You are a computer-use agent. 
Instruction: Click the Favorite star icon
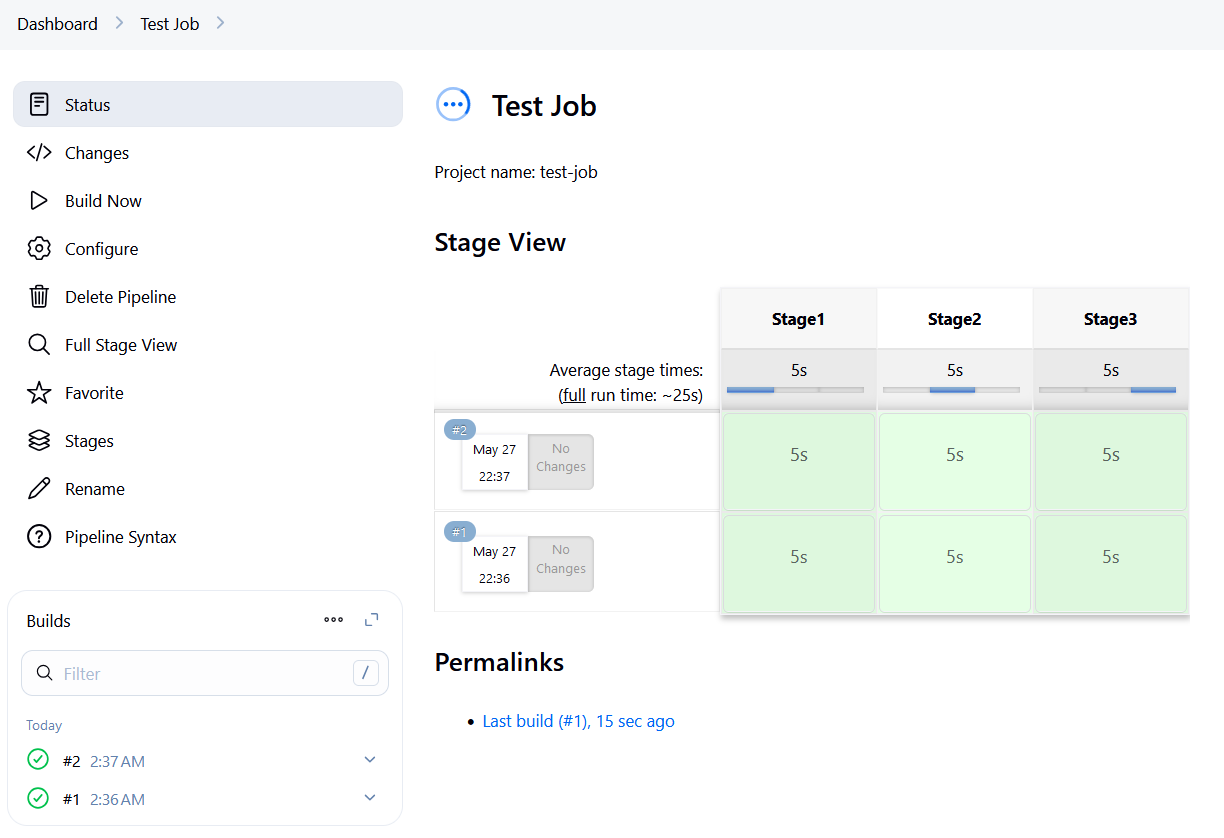point(39,393)
